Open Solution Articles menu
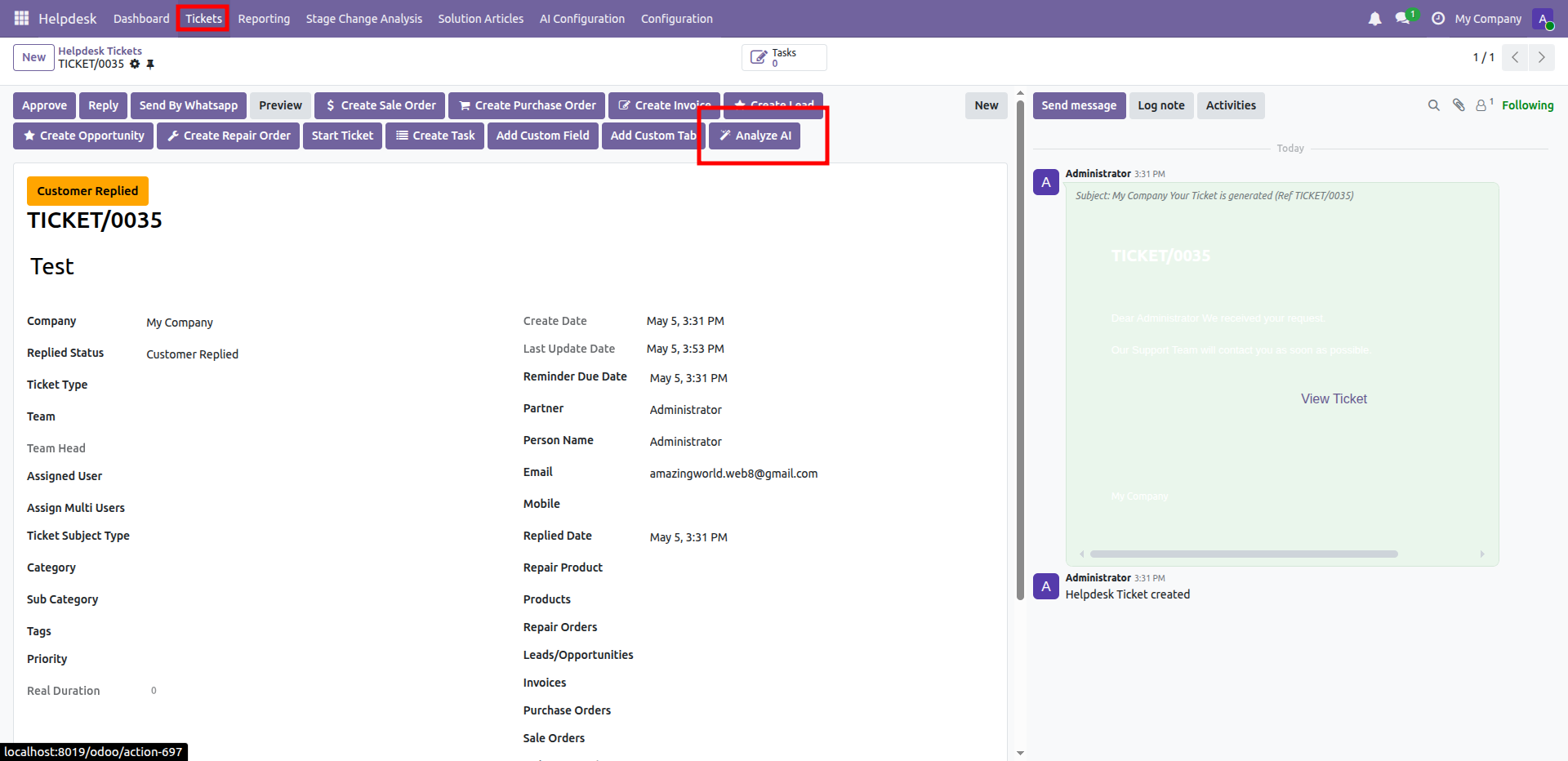This screenshot has width=1568, height=761. [x=481, y=19]
